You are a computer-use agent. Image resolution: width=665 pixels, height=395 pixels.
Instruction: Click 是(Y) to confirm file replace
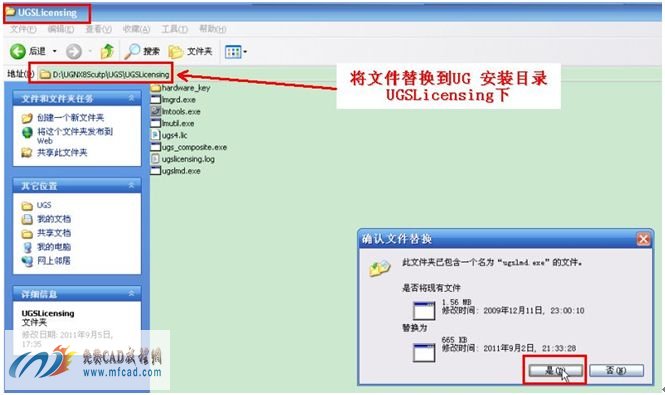[555, 370]
